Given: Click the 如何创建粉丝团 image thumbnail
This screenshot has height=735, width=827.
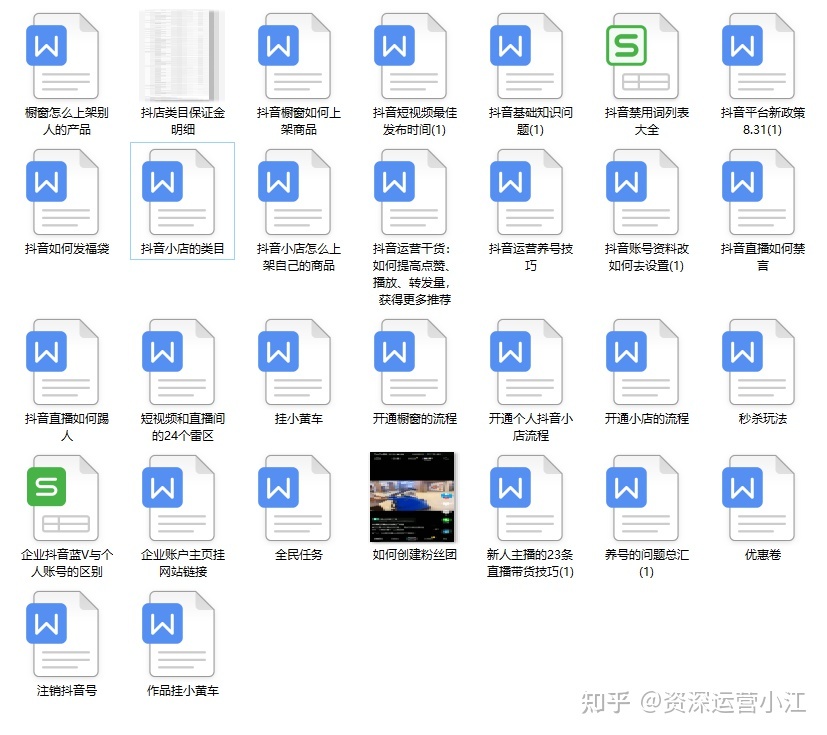Looking at the screenshot, I should click(x=413, y=497).
